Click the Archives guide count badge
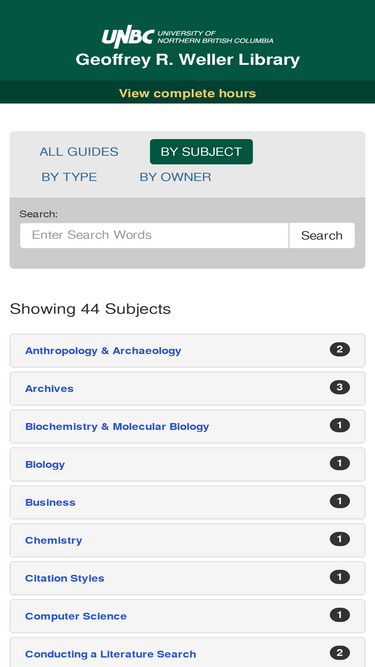 click(340, 388)
